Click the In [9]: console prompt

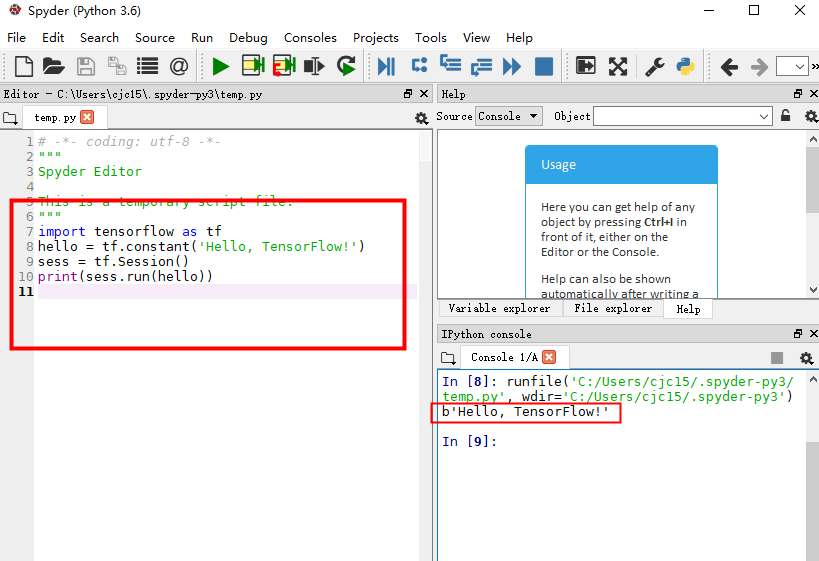(469, 441)
